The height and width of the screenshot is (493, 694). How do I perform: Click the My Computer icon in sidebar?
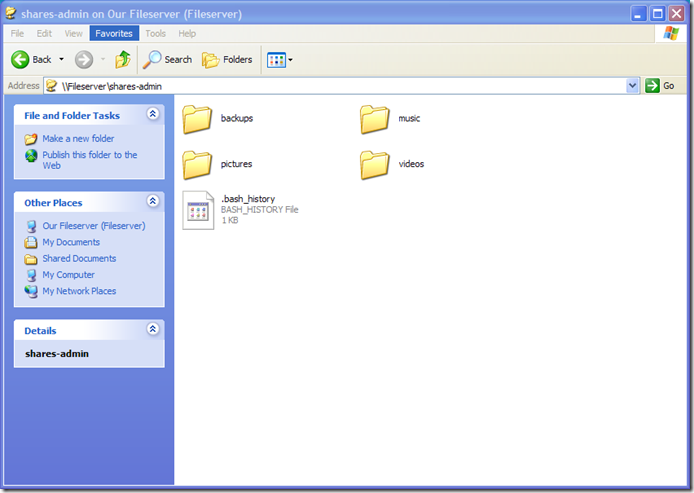[x=31, y=275]
